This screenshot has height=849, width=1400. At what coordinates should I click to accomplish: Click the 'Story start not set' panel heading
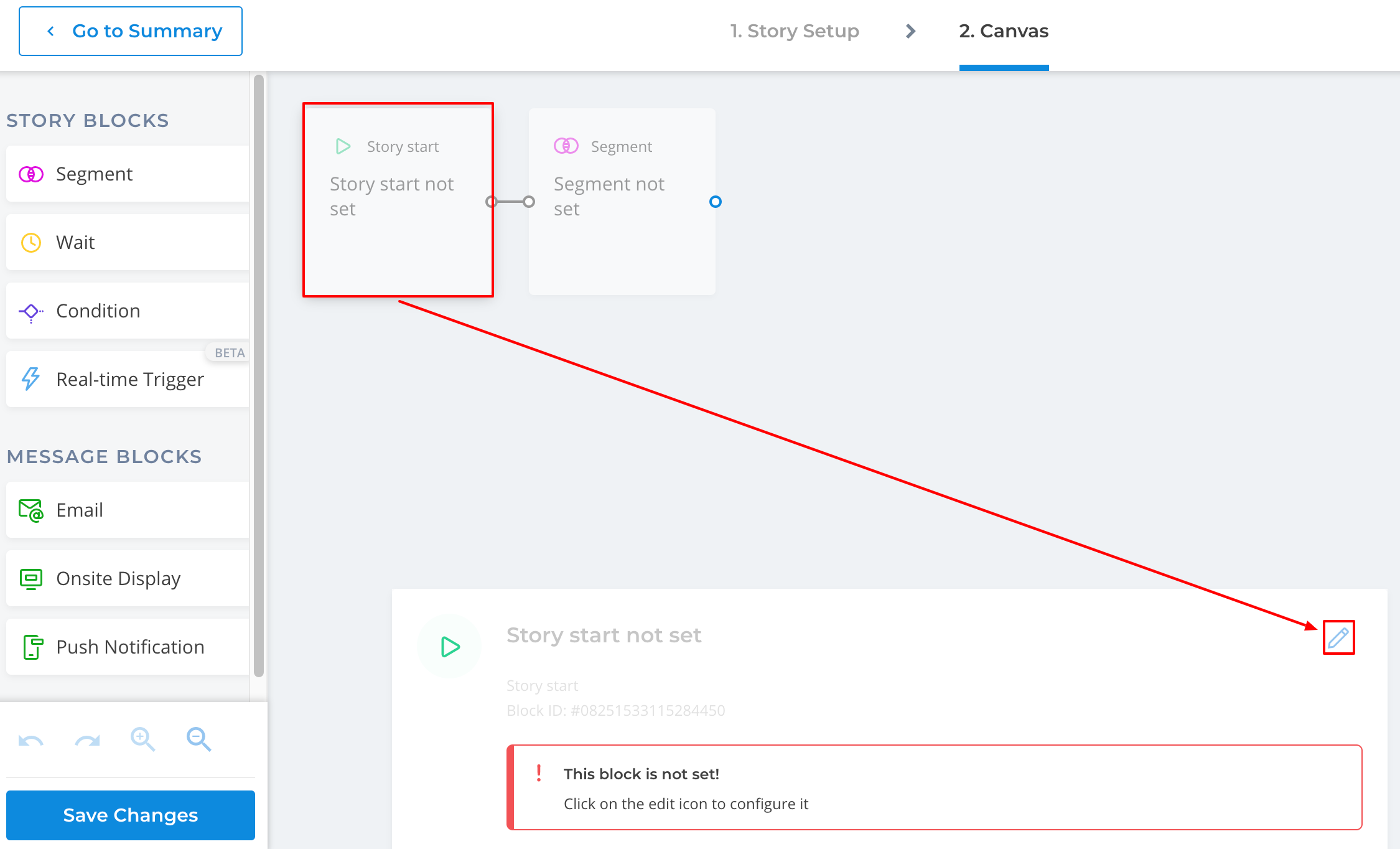604,636
